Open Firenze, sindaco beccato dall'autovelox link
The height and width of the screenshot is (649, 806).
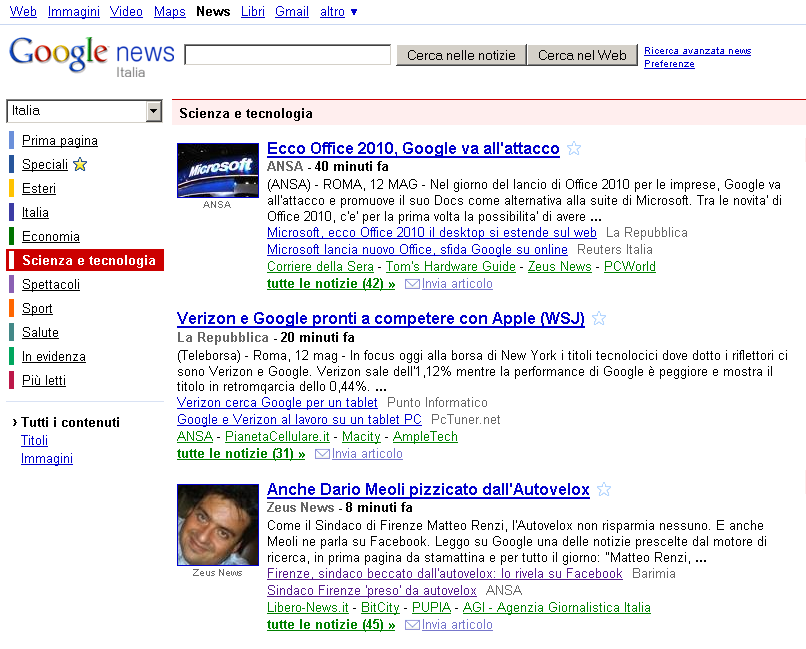point(445,574)
